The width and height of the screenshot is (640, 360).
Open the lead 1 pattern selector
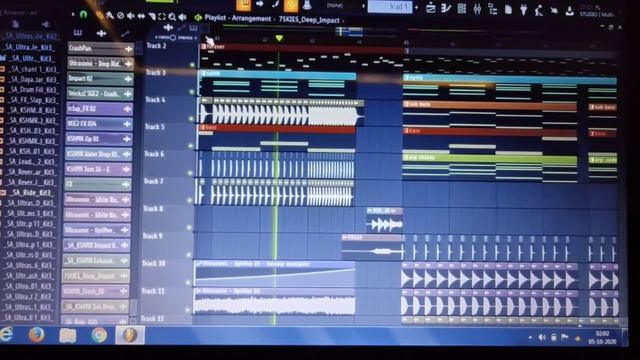[390, 7]
